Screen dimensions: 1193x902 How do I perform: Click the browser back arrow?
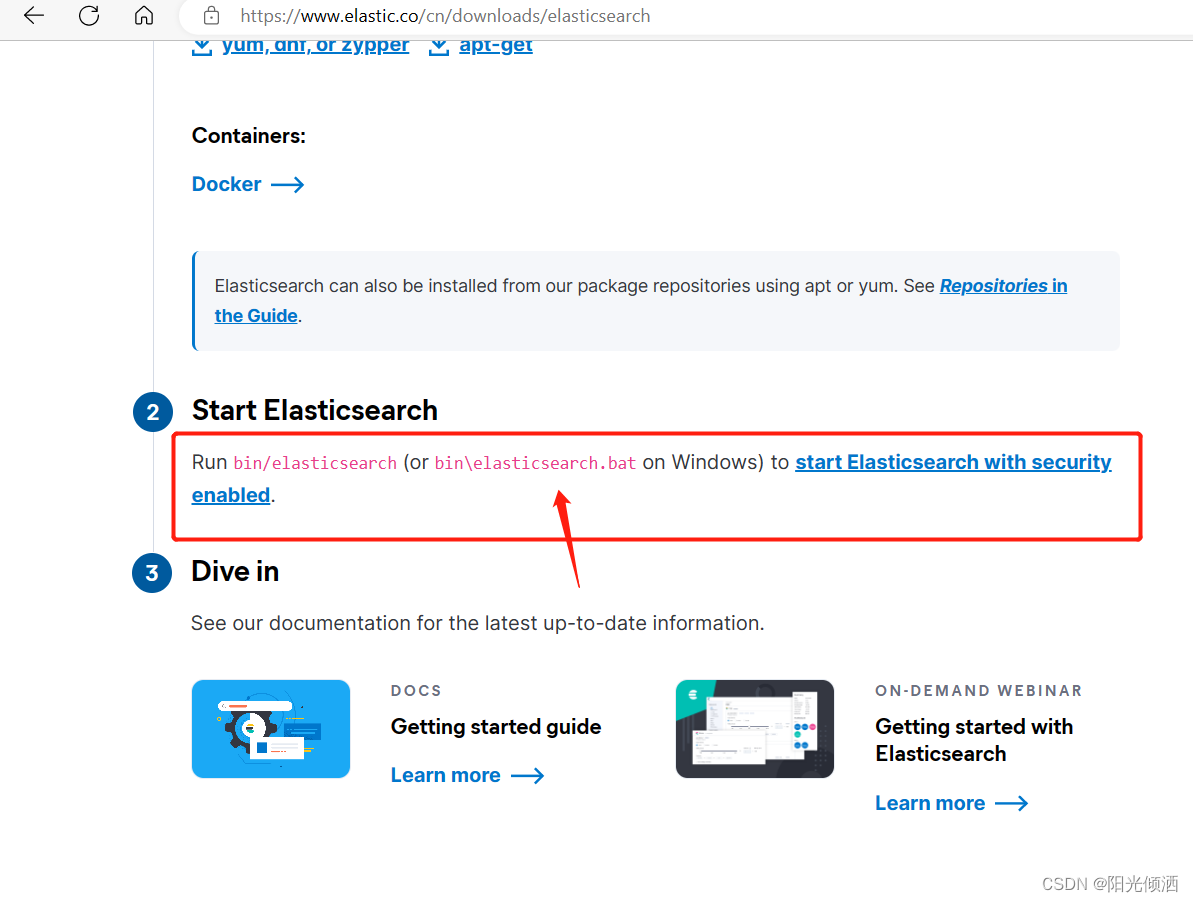(33, 15)
